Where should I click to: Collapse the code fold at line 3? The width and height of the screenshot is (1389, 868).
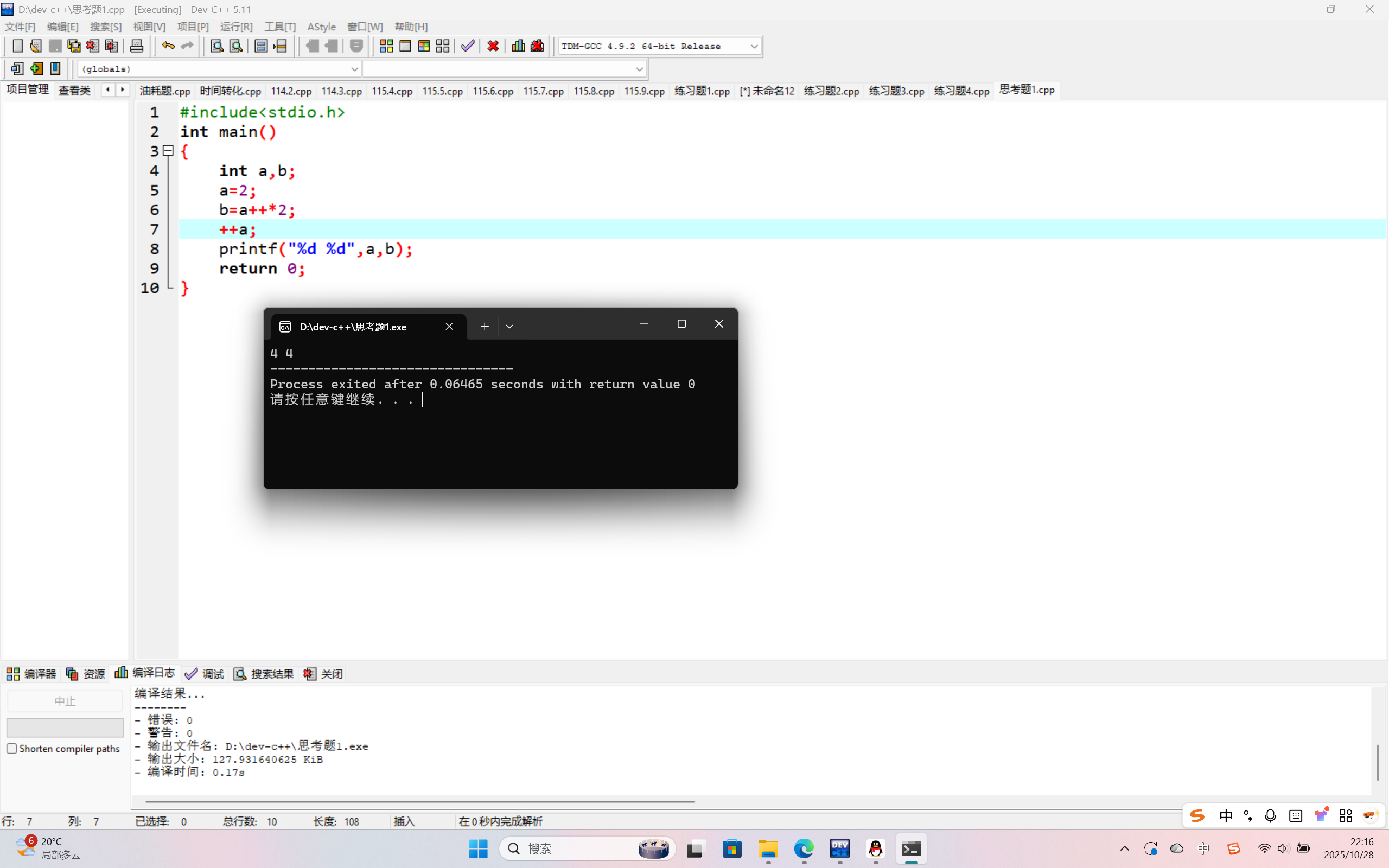pos(168,151)
